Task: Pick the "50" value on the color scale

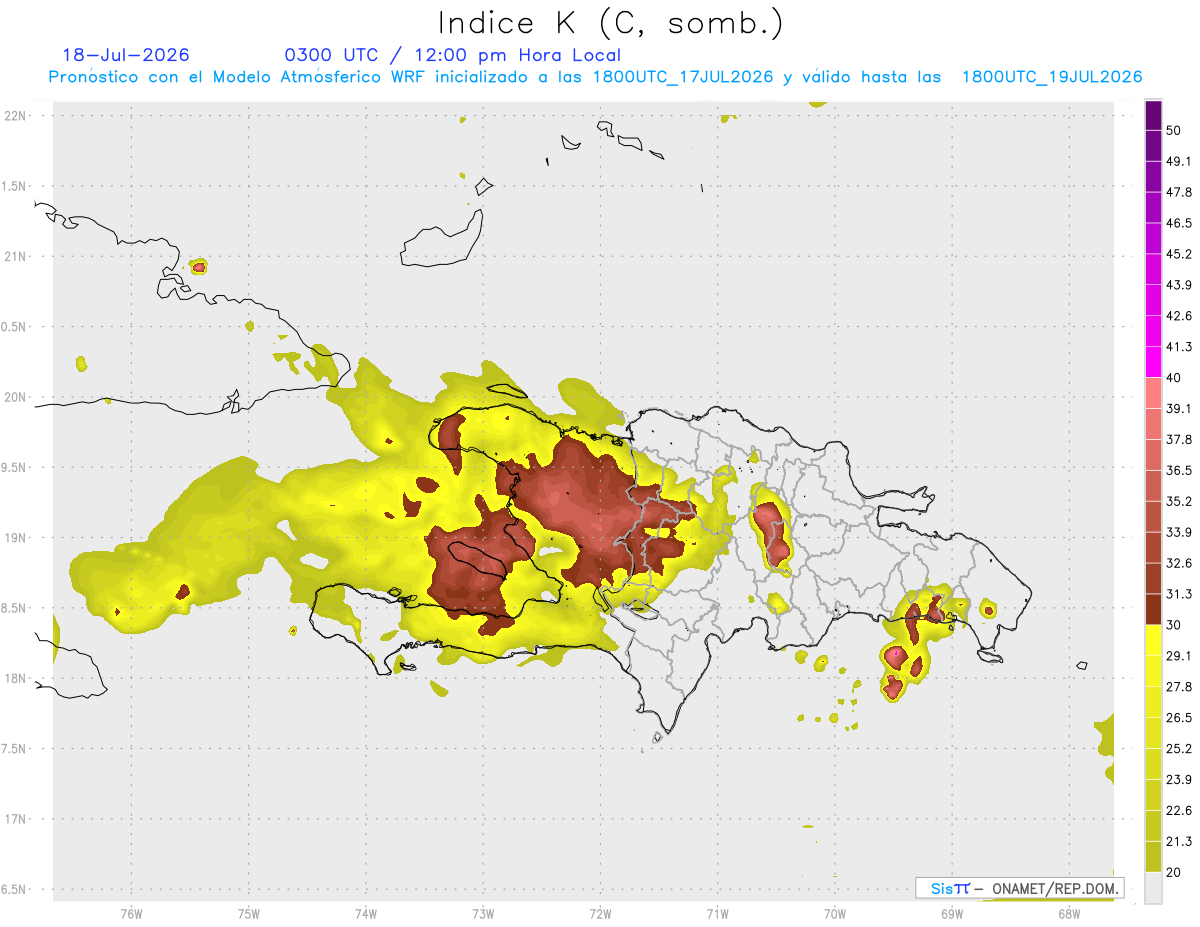Action: click(1174, 130)
